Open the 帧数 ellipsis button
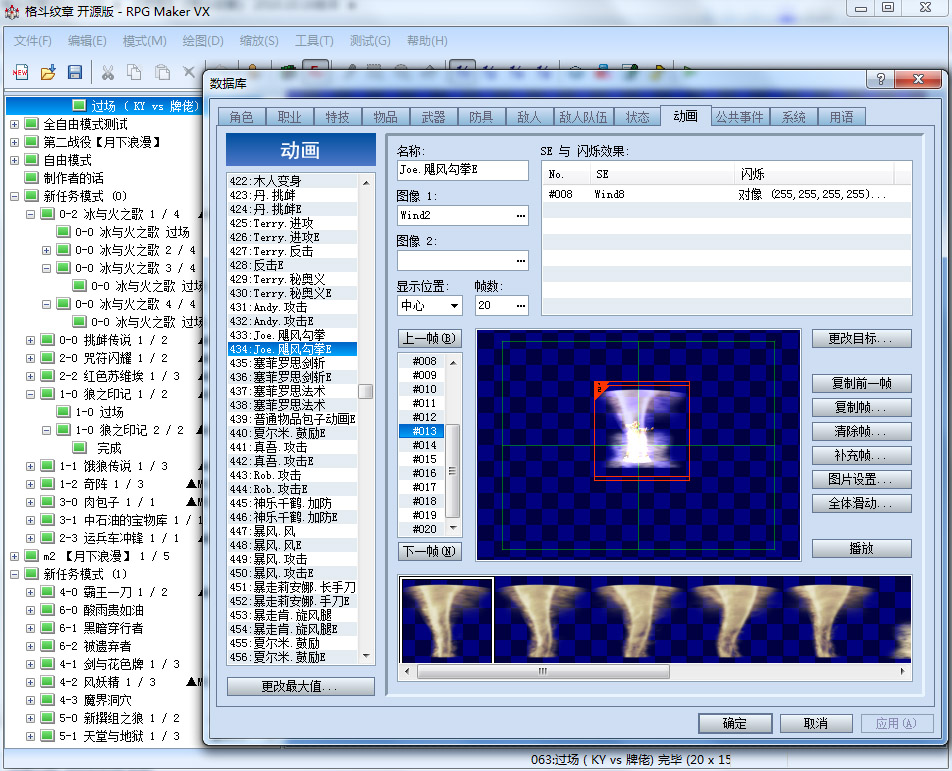The width and height of the screenshot is (952, 771). click(521, 305)
